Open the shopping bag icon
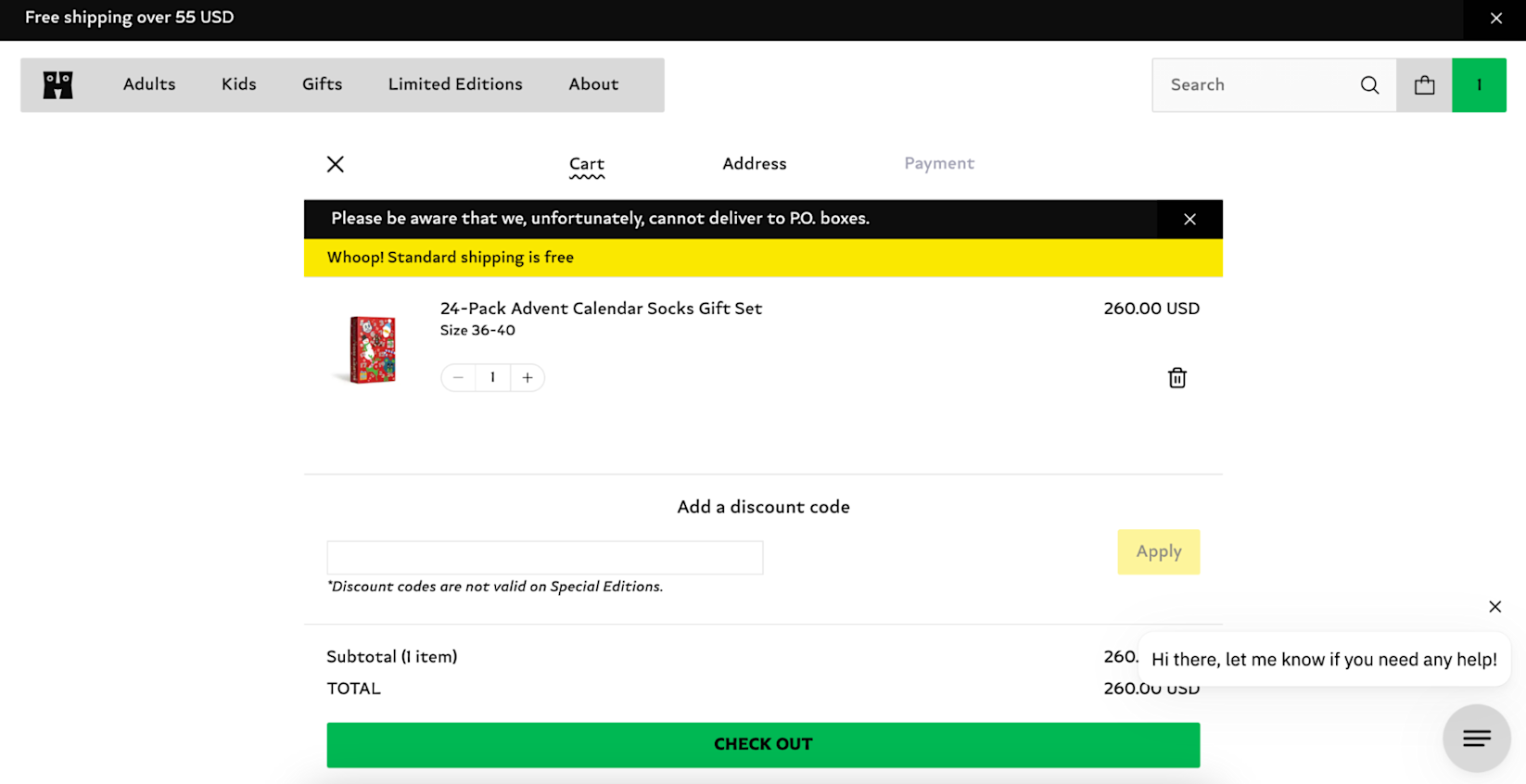This screenshot has width=1526, height=784. (1424, 84)
